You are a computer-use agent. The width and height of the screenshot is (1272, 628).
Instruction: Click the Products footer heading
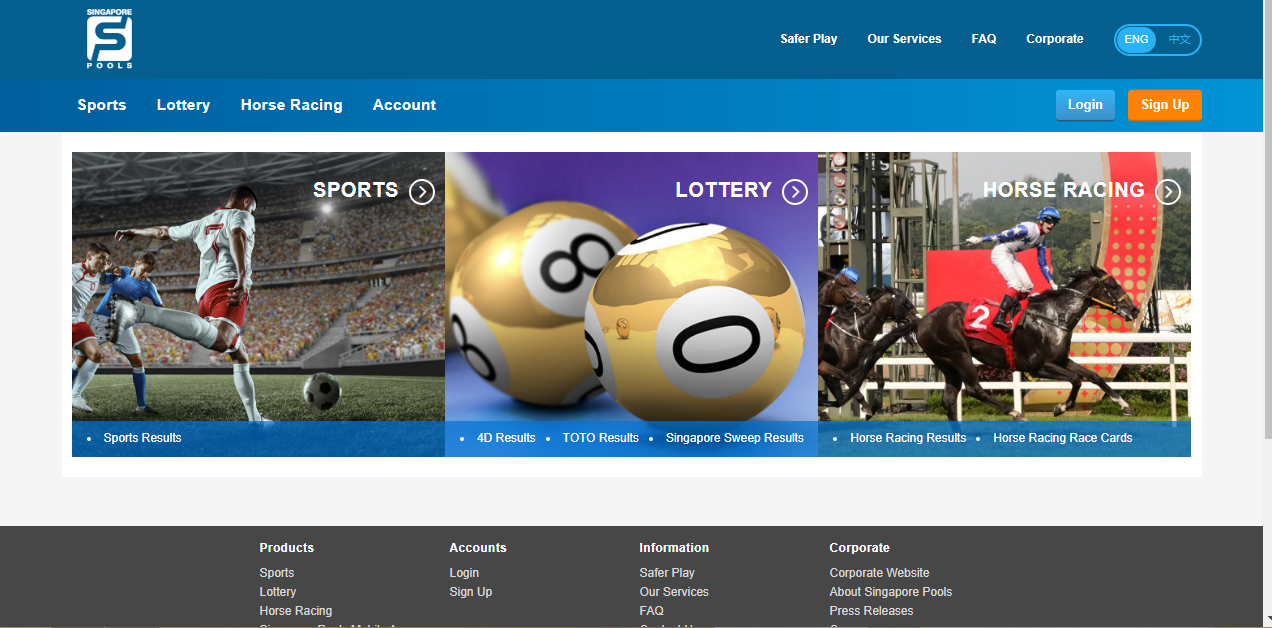click(x=286, y=548)
